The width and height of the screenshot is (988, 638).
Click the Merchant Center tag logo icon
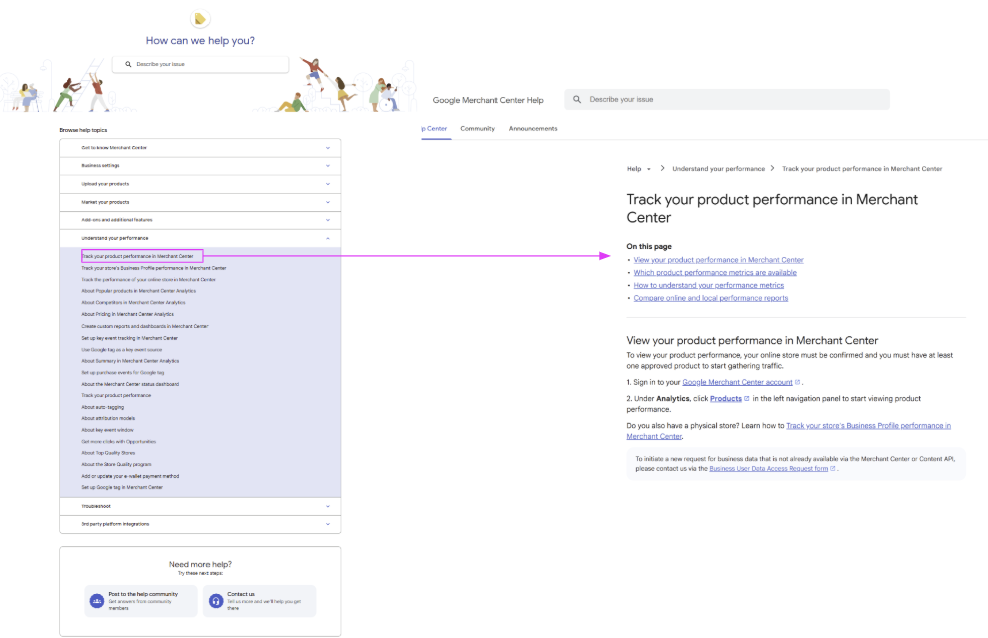click(200, 20)
